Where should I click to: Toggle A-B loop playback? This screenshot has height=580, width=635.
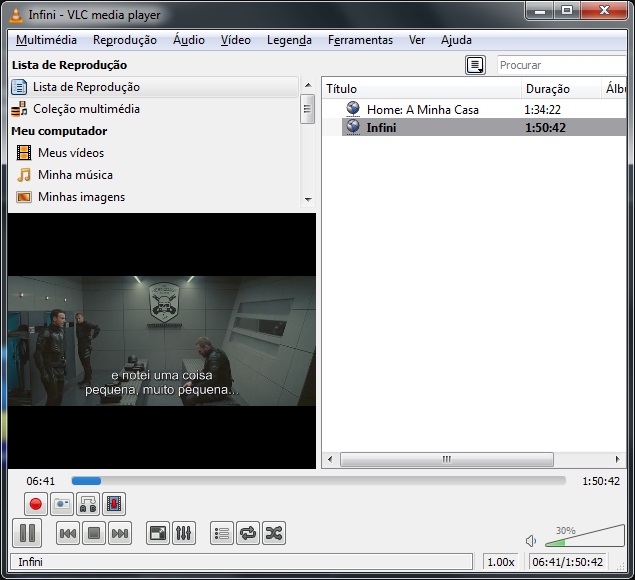pyautogui.click(x=88, y=504)
